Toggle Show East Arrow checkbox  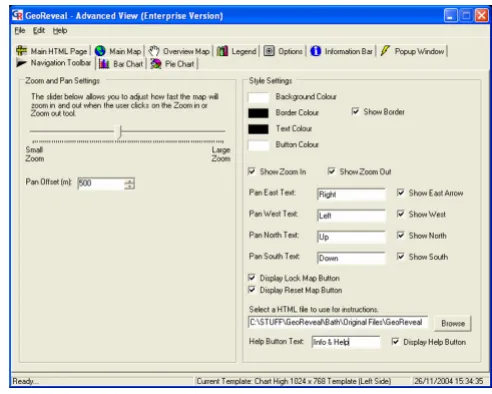[x=401, y=193]
